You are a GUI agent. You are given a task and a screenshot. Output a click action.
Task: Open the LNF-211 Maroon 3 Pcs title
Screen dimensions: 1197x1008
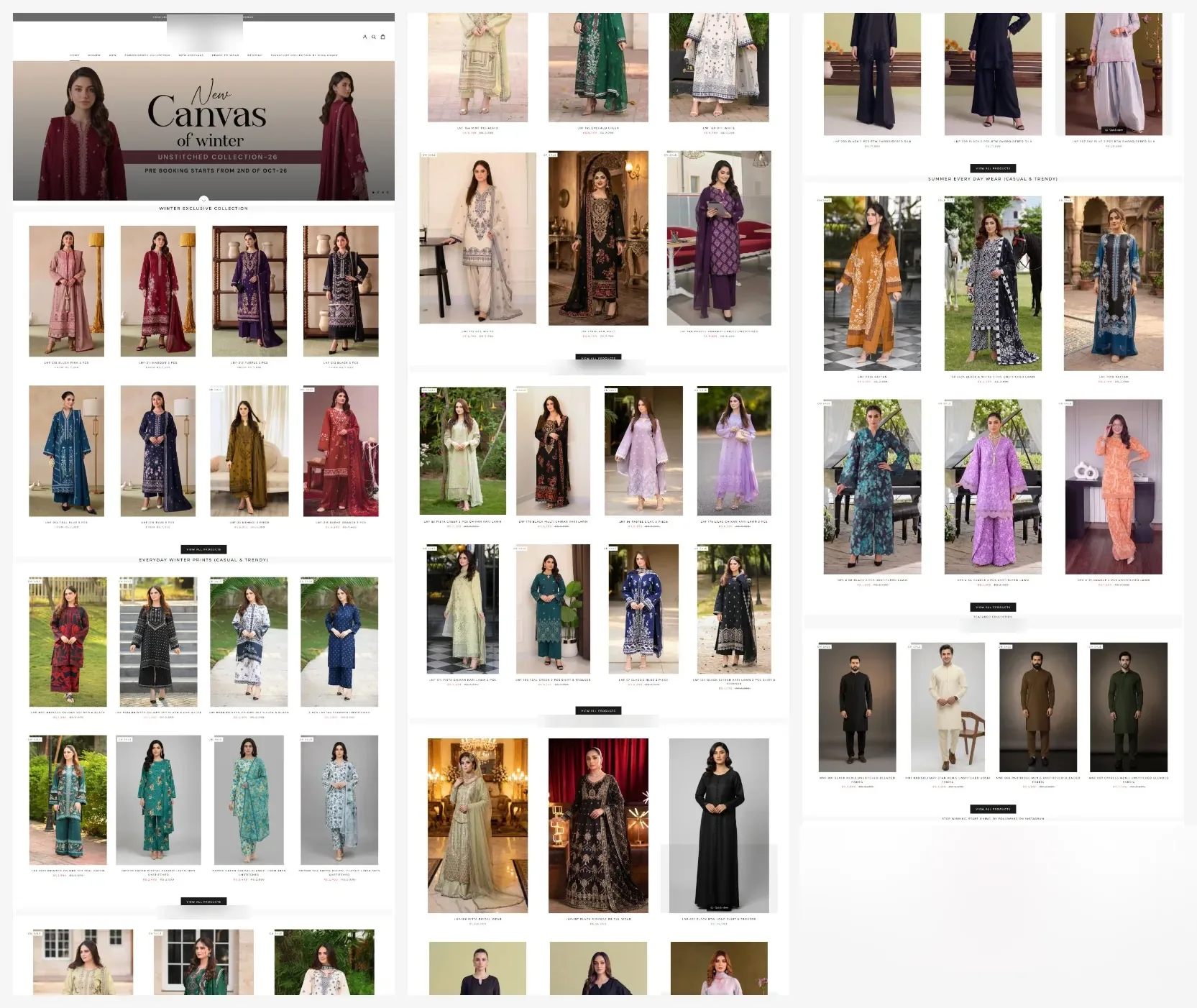point(158,363)
